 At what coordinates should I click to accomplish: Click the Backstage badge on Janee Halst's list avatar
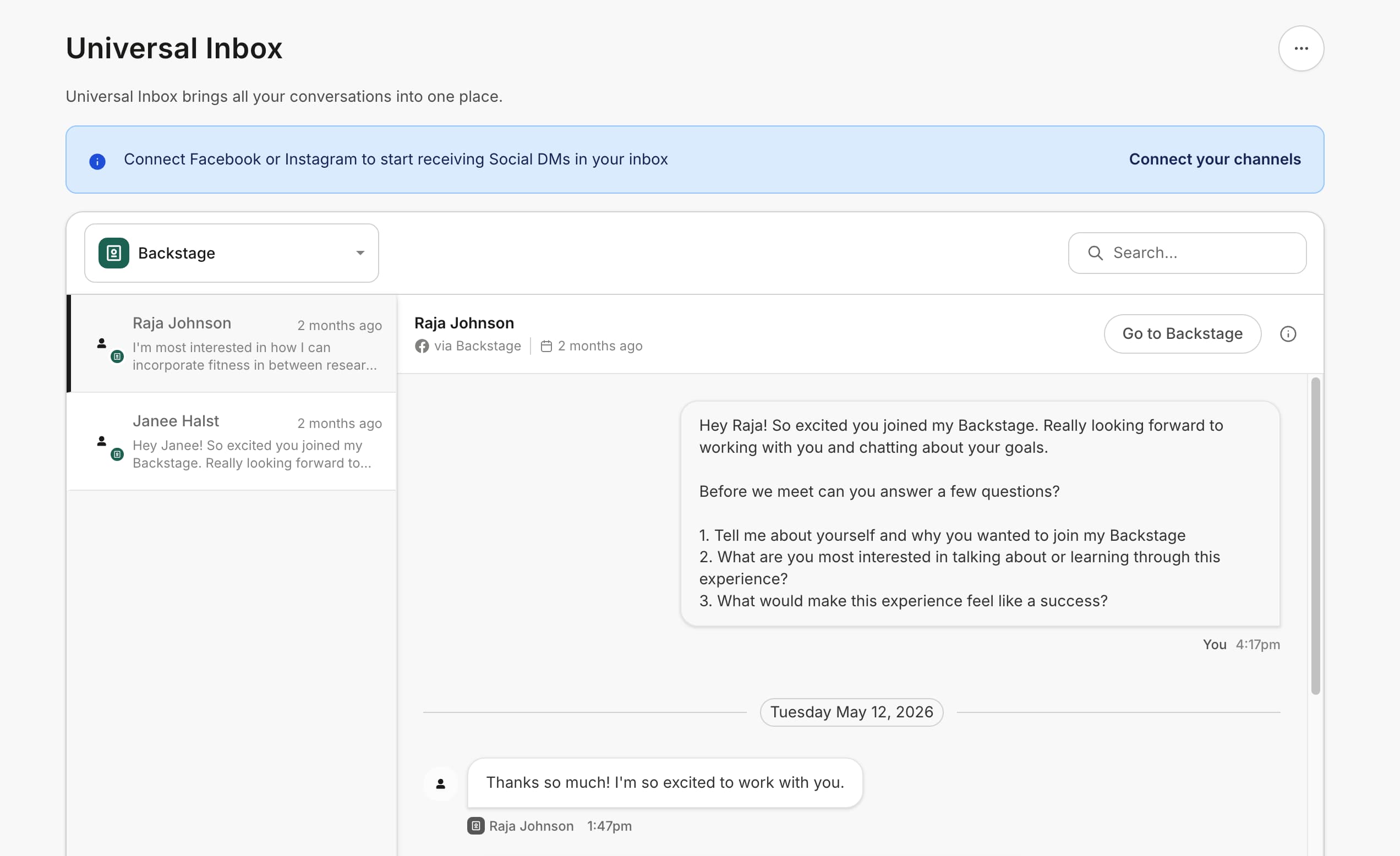pyautogui.click(x=117, y=454)
